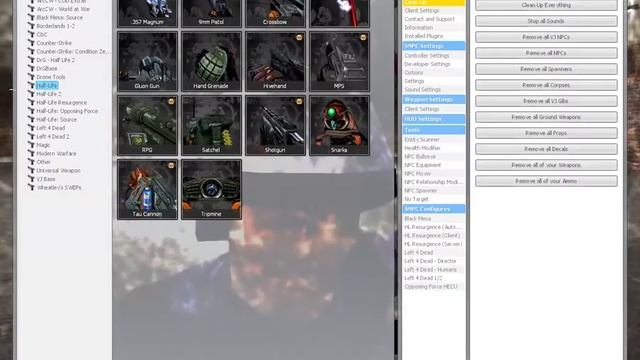640x360 pixels.
Task: Select the Snarks weapon tile
Action: coord(340,125)
